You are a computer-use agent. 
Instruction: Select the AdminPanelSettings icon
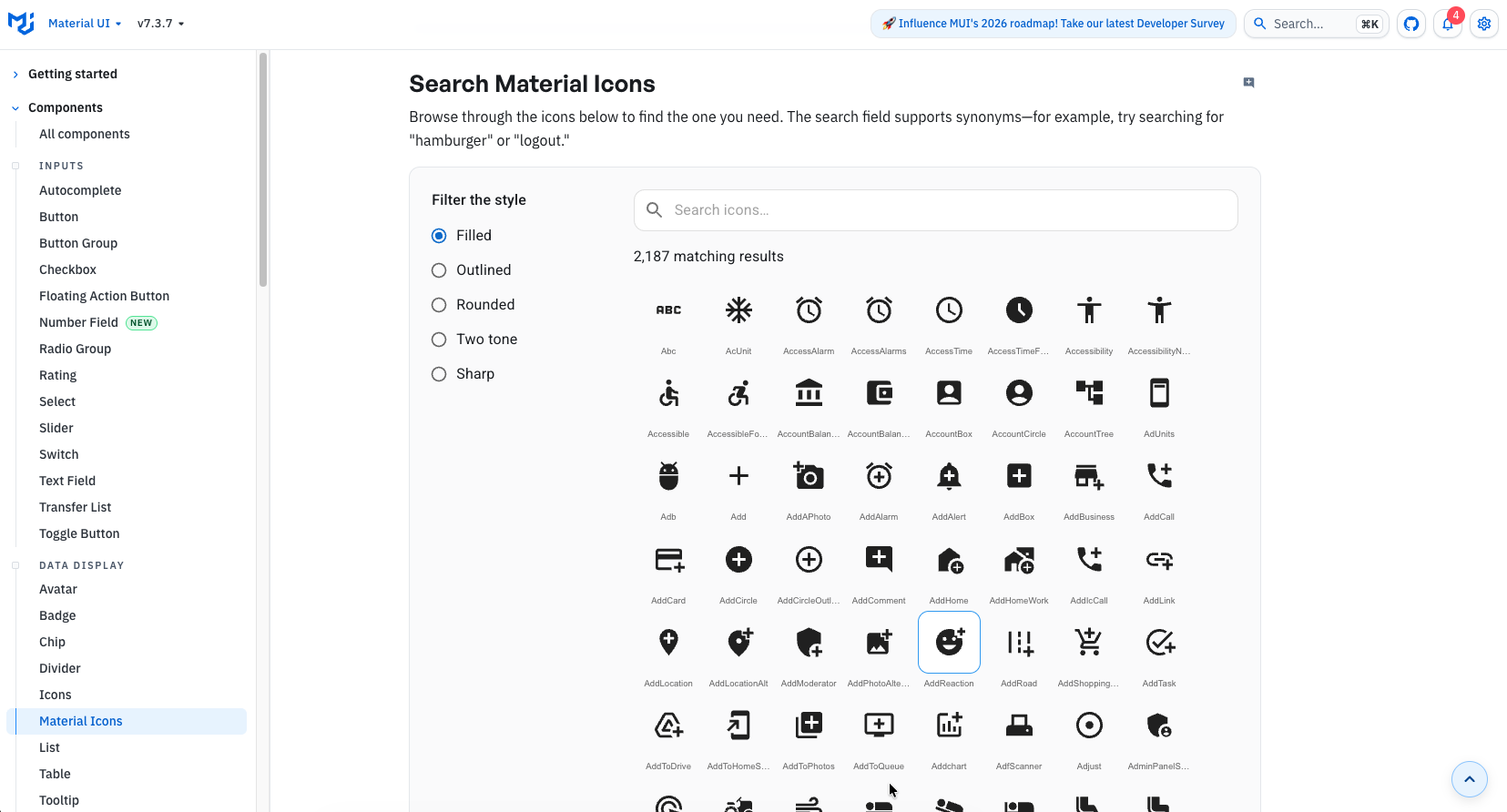click(1159, 726)
